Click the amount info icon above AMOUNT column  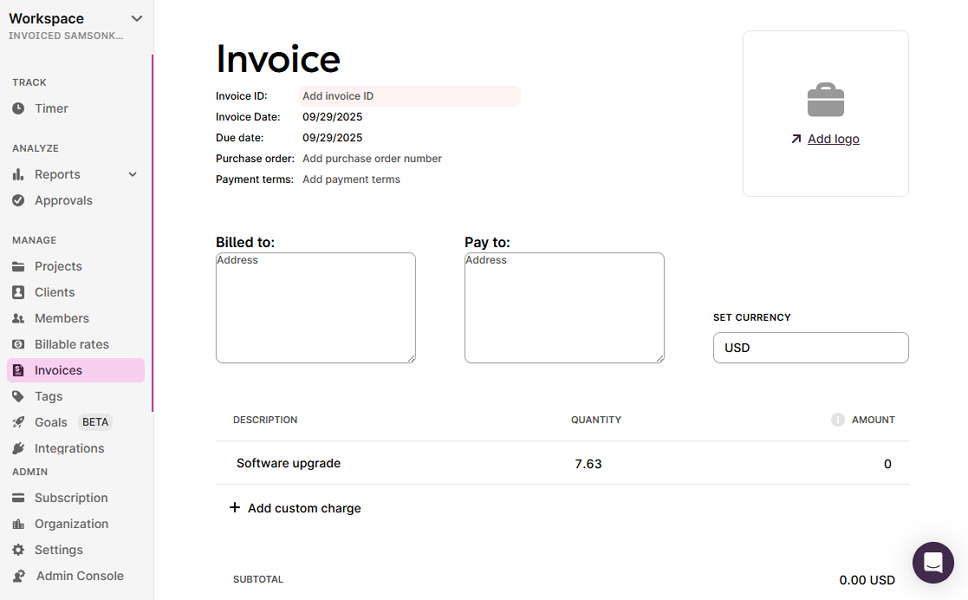pyautogui.click(x=837, y=419)
